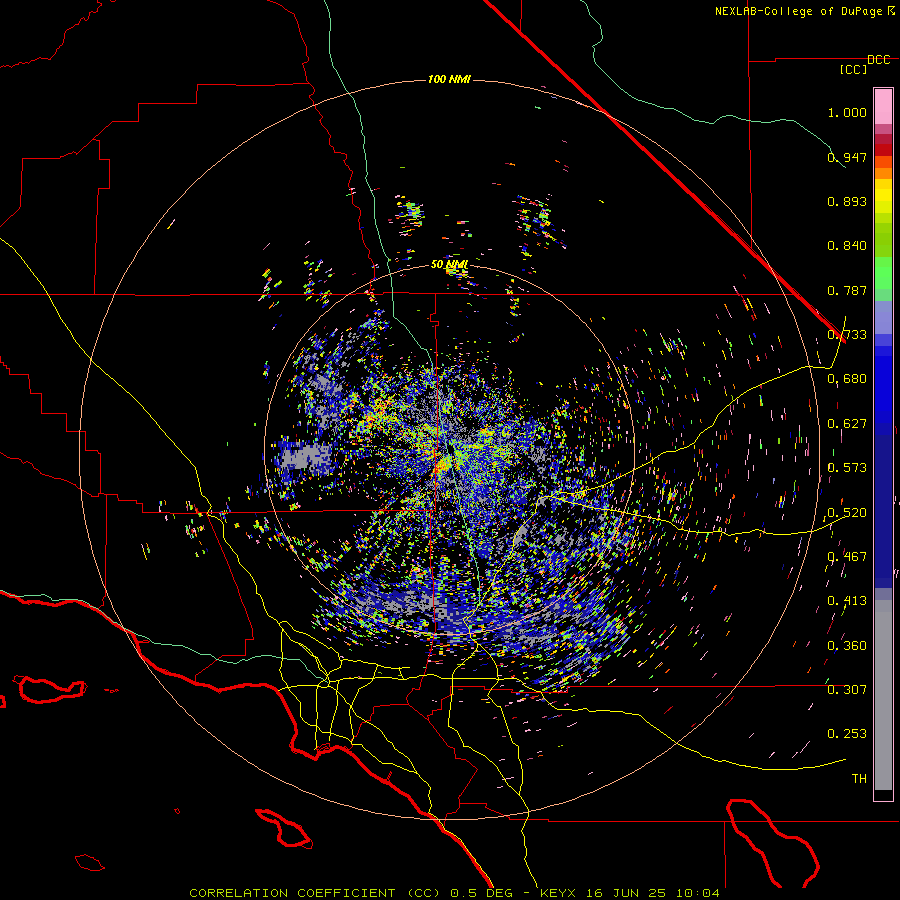
Task: Click the 16 JUN 25 date
Action: (627, 893)
